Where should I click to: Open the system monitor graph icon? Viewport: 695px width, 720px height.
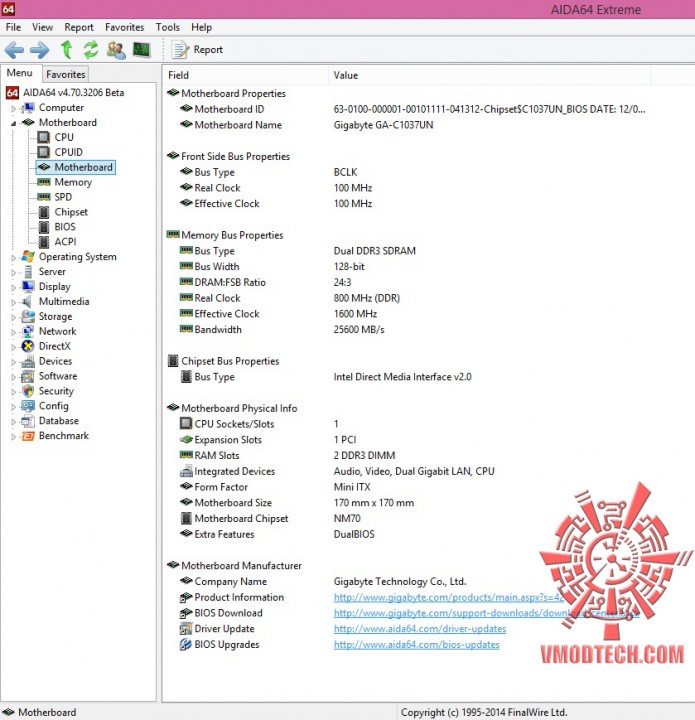[141, 49]
